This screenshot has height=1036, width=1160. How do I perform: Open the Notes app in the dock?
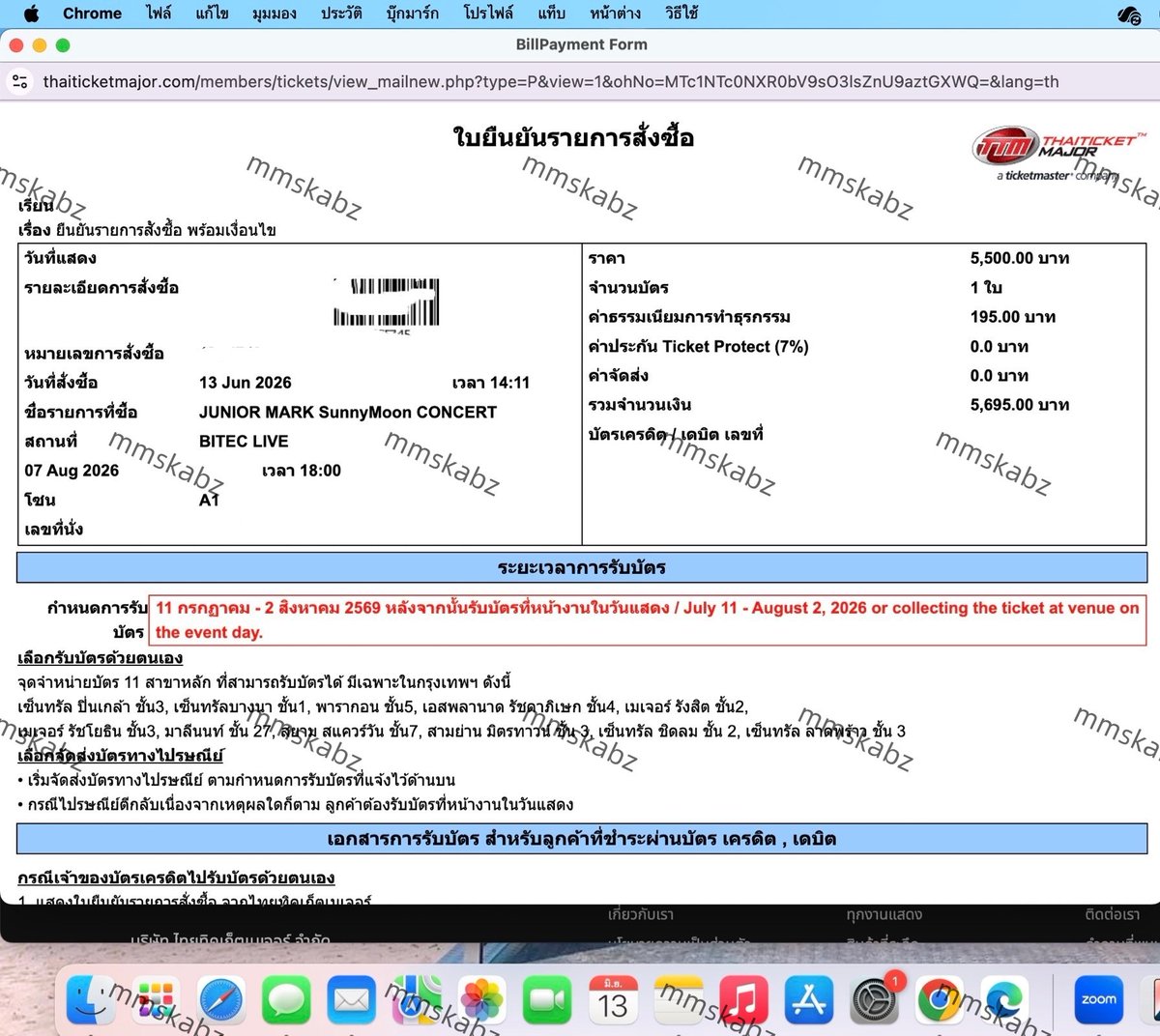click(678, 999)
